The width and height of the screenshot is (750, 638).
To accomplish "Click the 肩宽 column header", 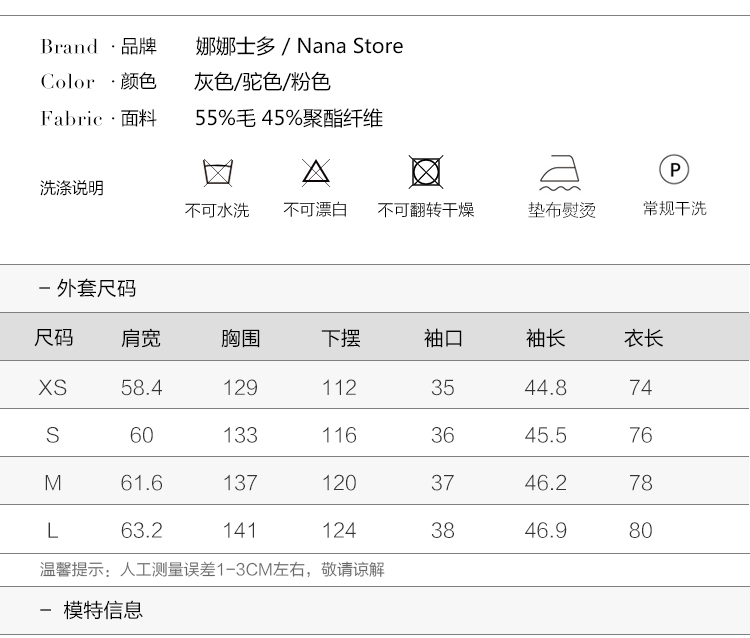I will point(140,338).
